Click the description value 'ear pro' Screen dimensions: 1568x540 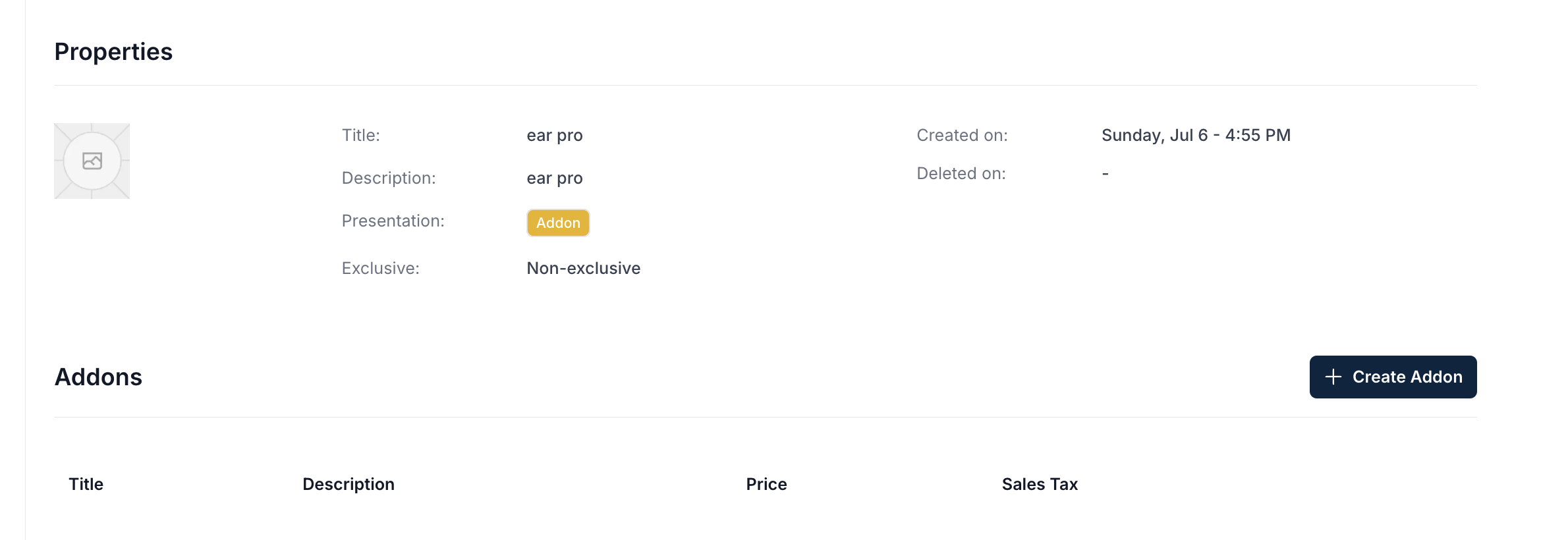point(555,178)
